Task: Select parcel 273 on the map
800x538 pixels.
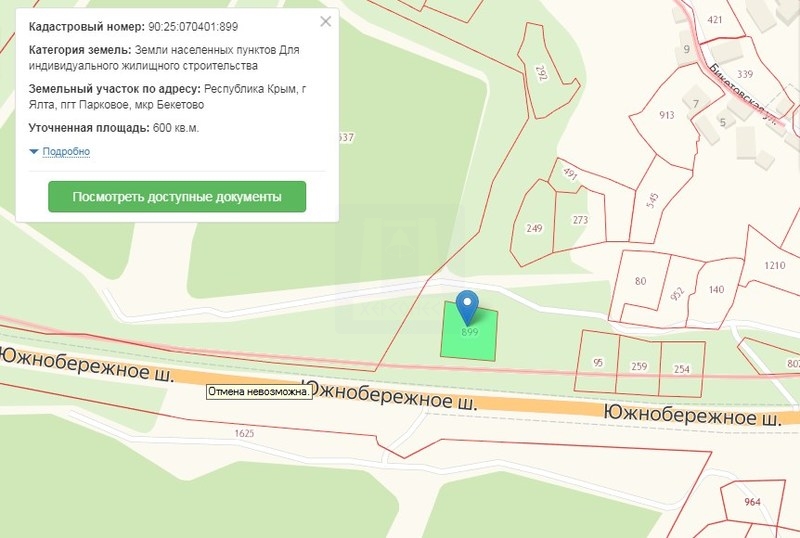Action: [x=580, y=220]
